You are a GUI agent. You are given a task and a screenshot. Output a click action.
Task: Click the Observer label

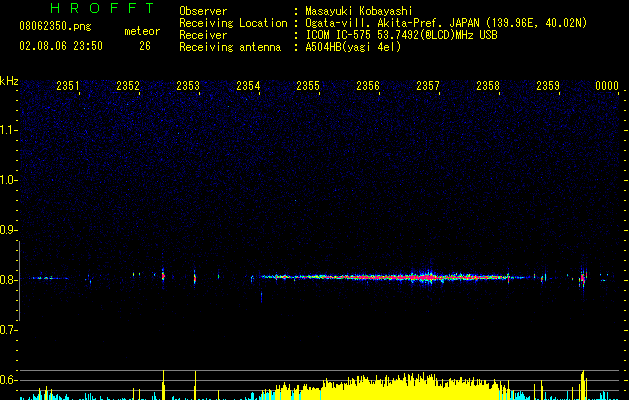click(x=203, y=11)
